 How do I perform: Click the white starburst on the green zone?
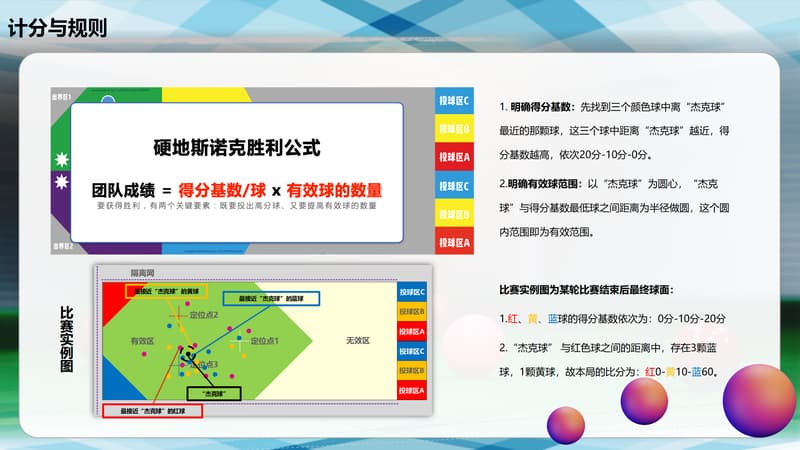60,159
